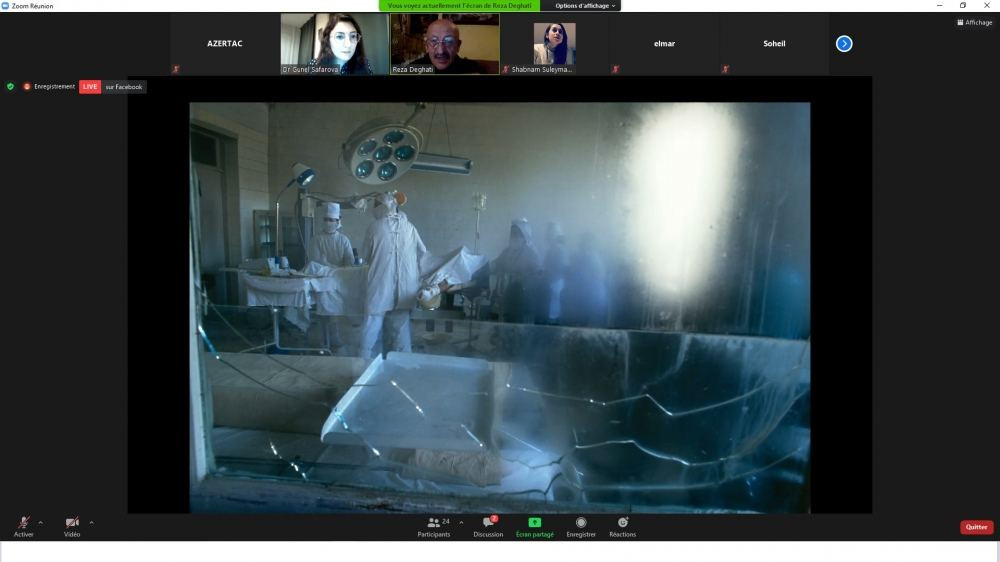Select Reza Deghati's video thumbnail

pyautogui.click(x=445, y=43)
